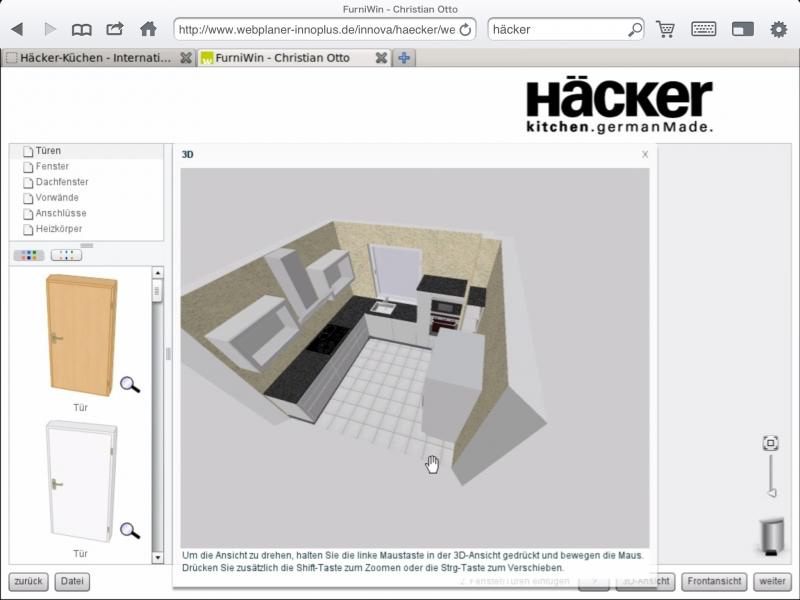Click the weiter button

click(x=772, y=581)
